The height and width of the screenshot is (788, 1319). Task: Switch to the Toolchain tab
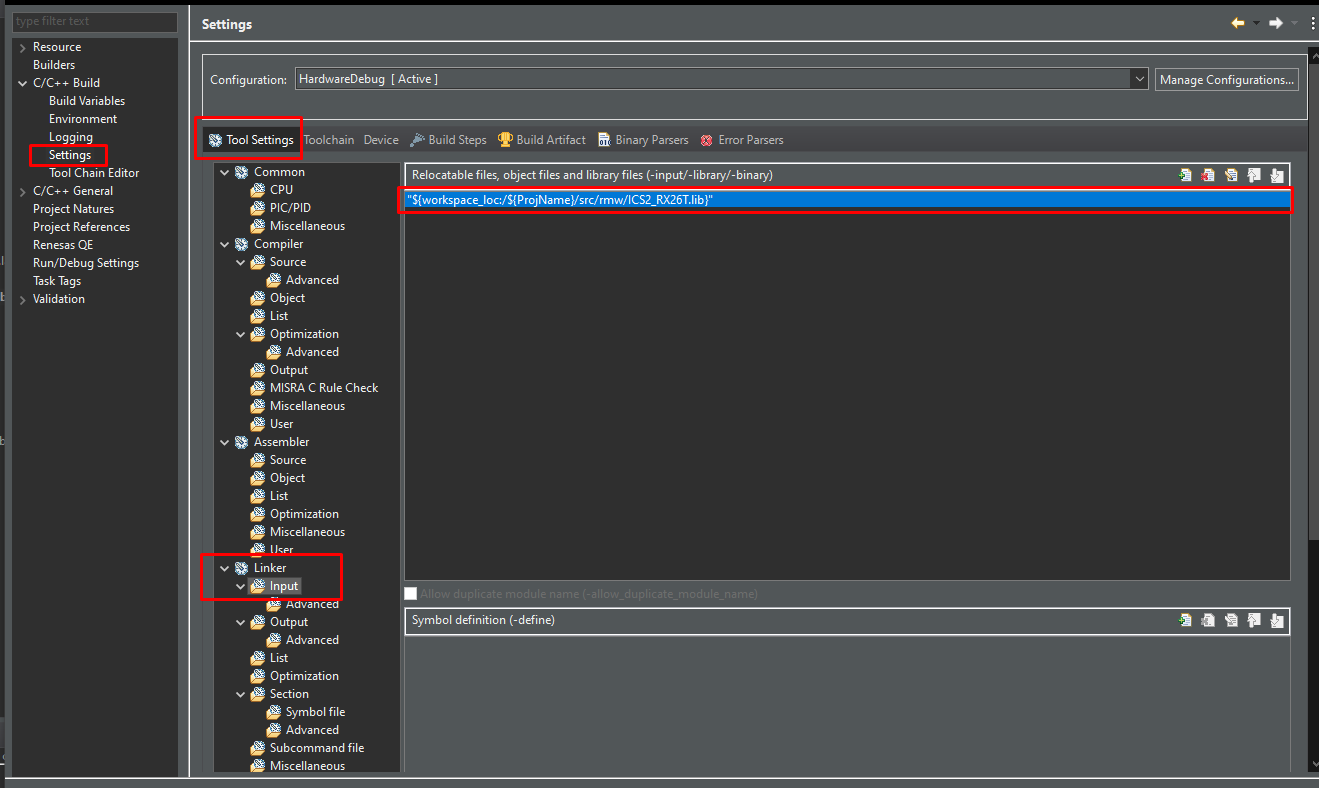tap(329, 139)
